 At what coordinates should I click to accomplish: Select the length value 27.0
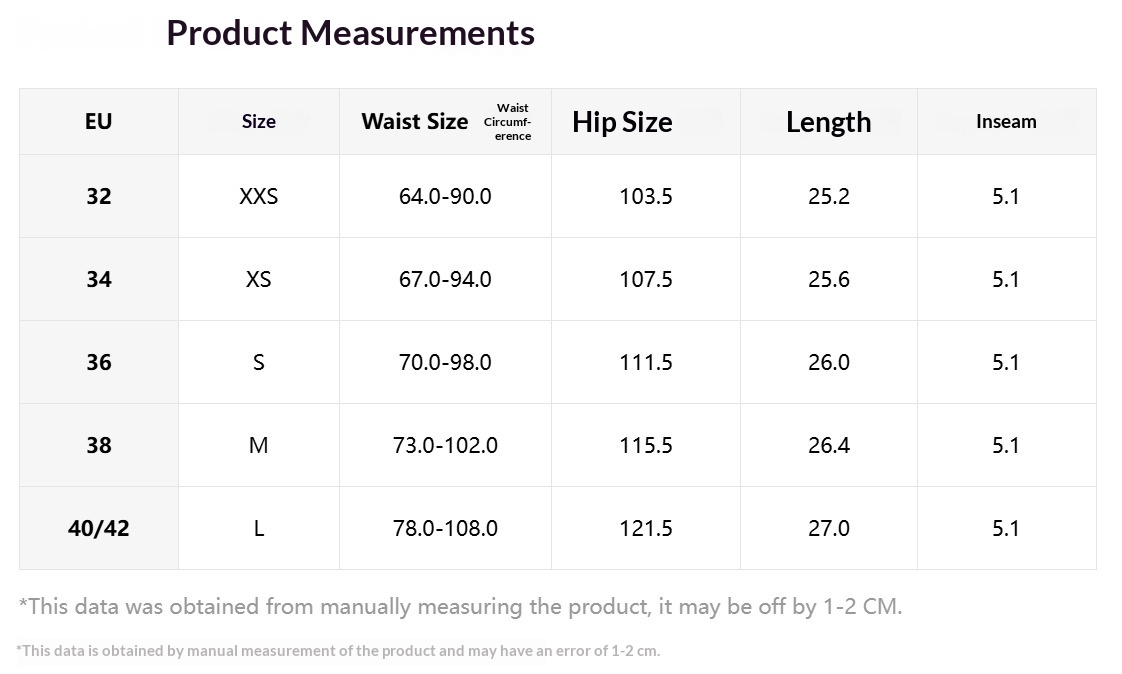(x=829, y=528)
